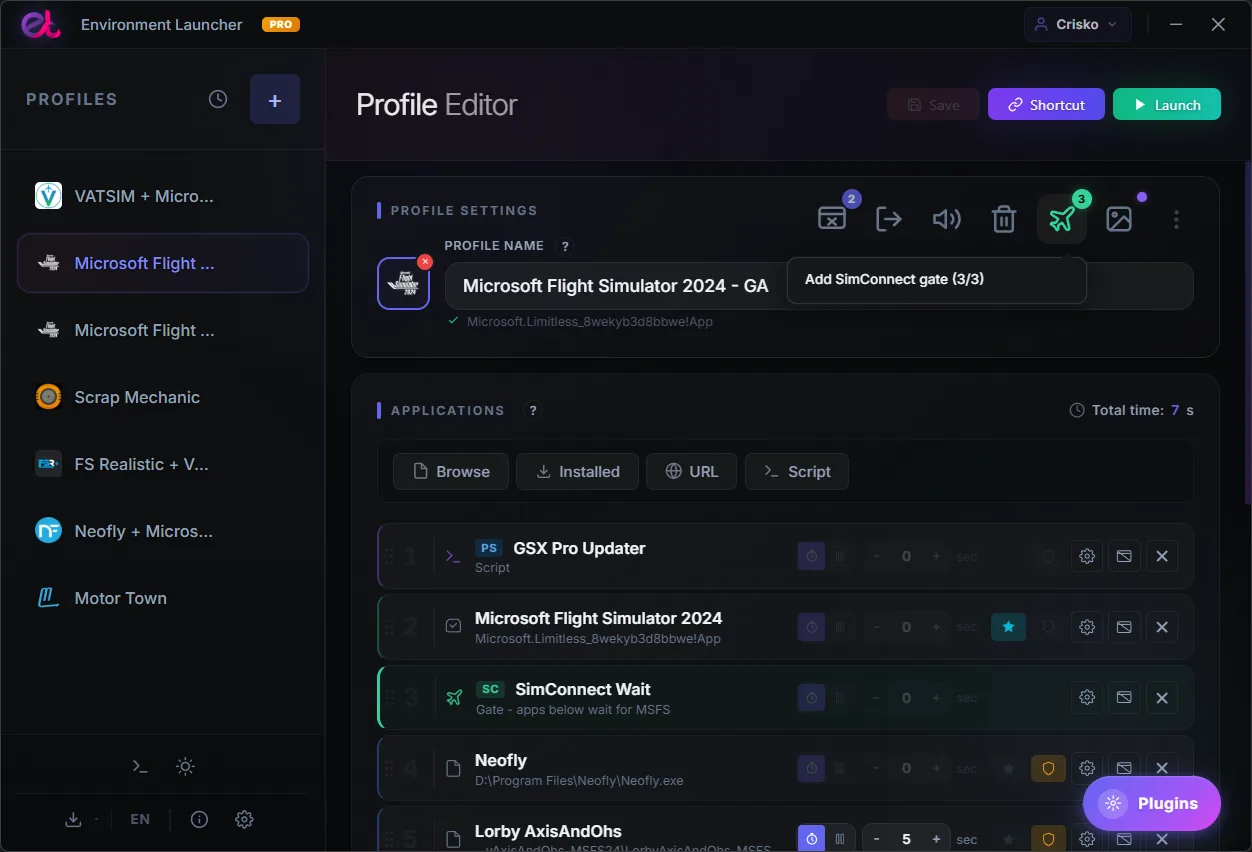The image size is (1252, 852).
Task: Decrease Lorby AxisAndOhs delay with minus
Action: pyautogui.click(x=877, y=839)
